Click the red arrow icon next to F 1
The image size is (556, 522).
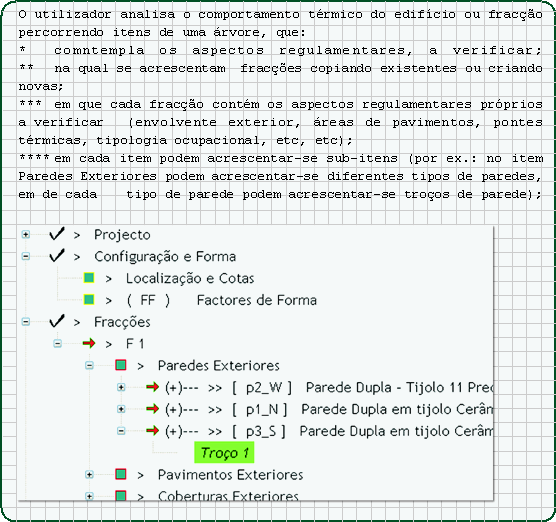point(89,343)
